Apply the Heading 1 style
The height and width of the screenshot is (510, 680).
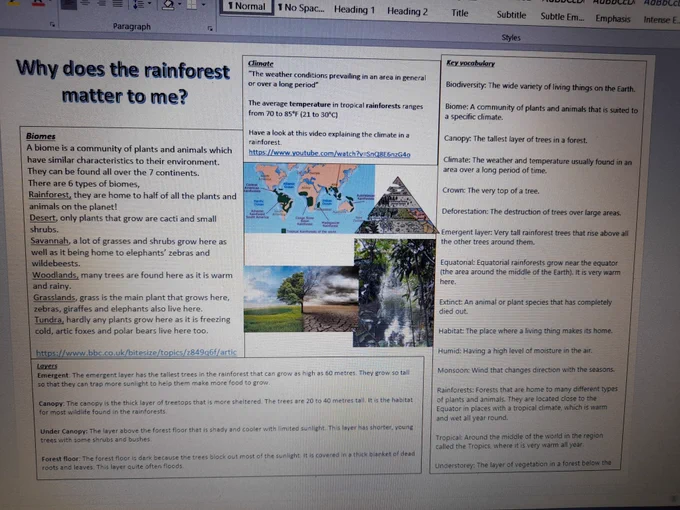coord(354,10)
